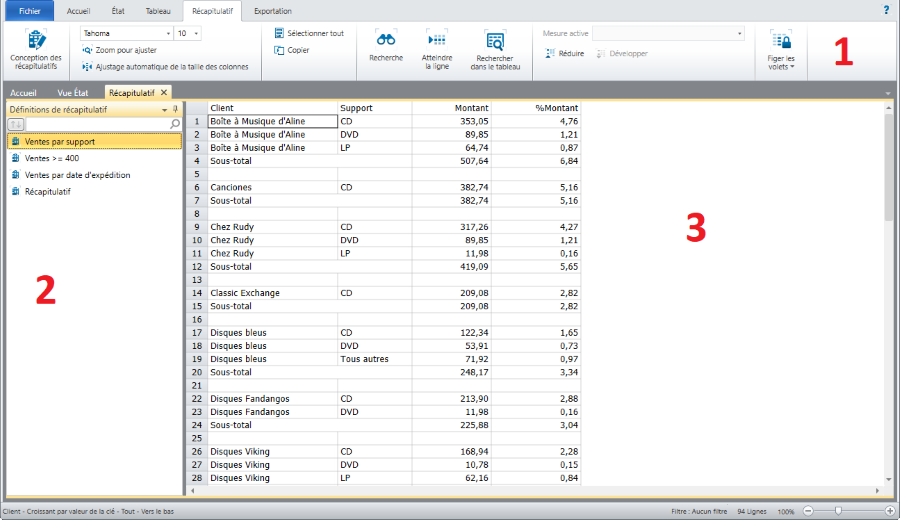The height and width of the screenshot is (520, 900).
Task: Pin the Définitions de récapitulatif panel
Action: pyautogui.click(x=176, y=109)
